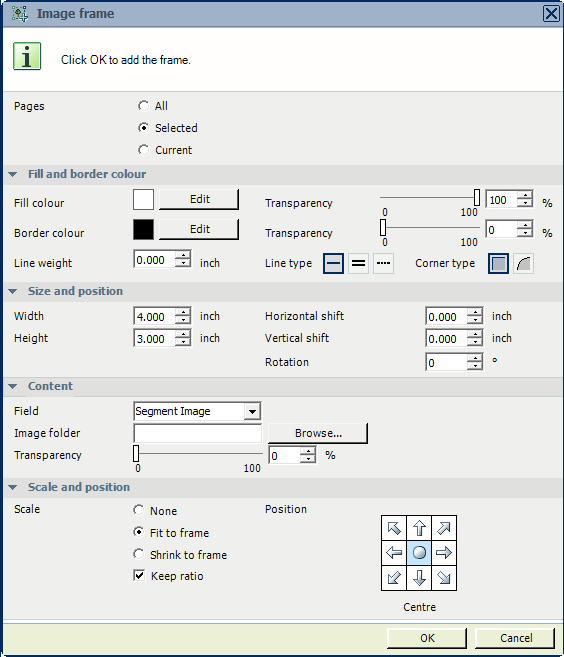Set position to right arrow icon
564x657 pixels.
pos(444,553)
